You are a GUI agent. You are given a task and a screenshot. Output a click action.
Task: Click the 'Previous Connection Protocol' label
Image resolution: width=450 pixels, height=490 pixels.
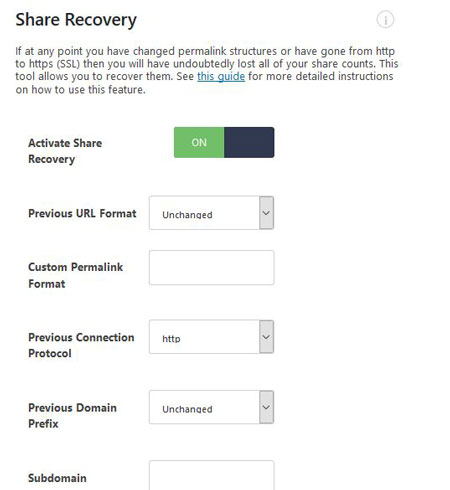81,345
